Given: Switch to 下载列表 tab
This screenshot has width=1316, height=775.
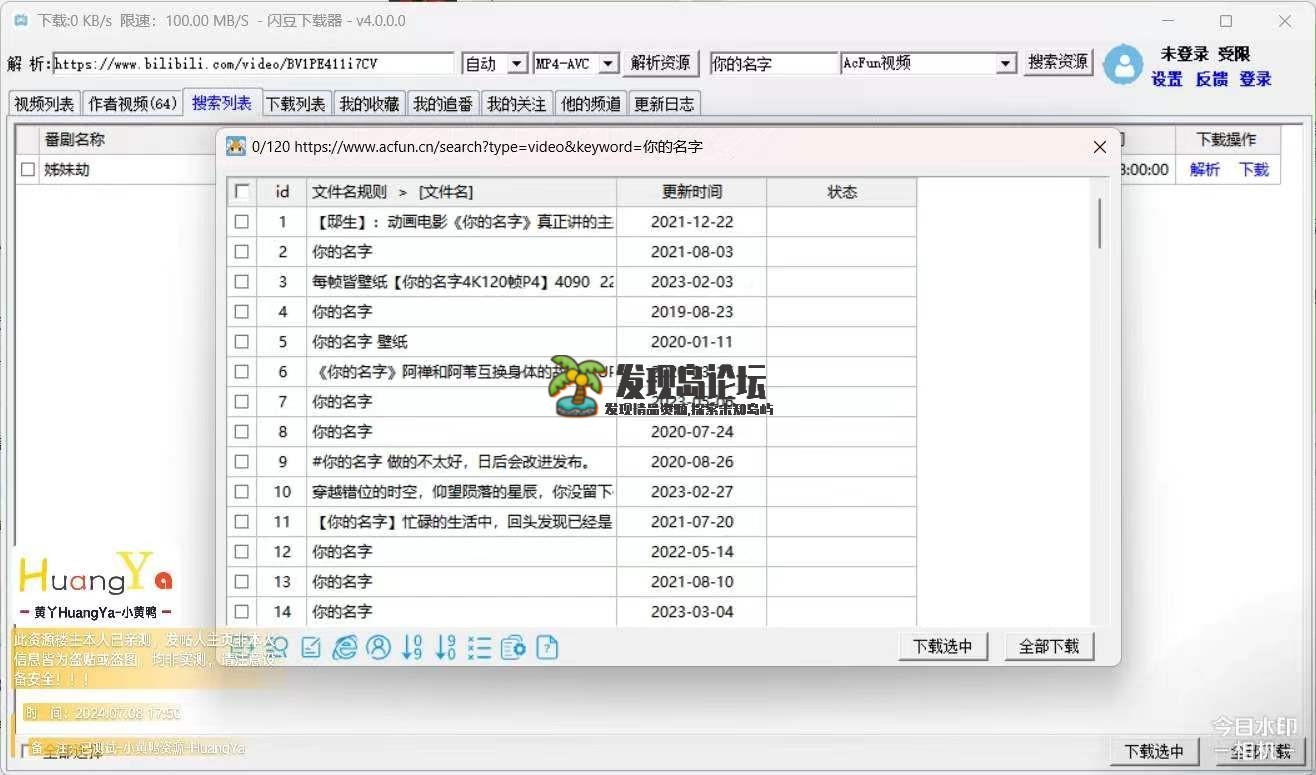Looking at the screenshot, I should click(x=296, y=104).
